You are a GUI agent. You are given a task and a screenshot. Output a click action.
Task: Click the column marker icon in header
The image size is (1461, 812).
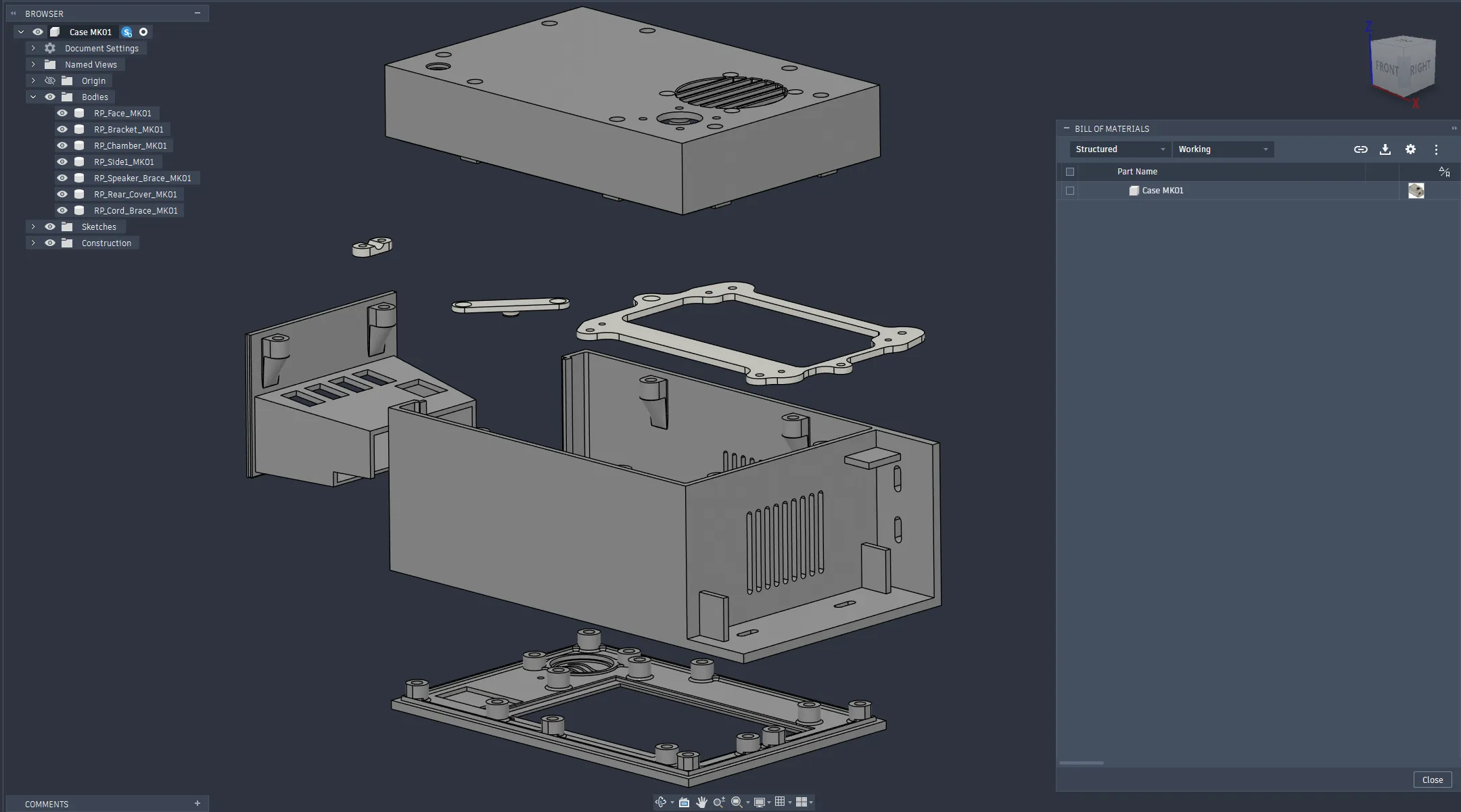pos(1444,172)
